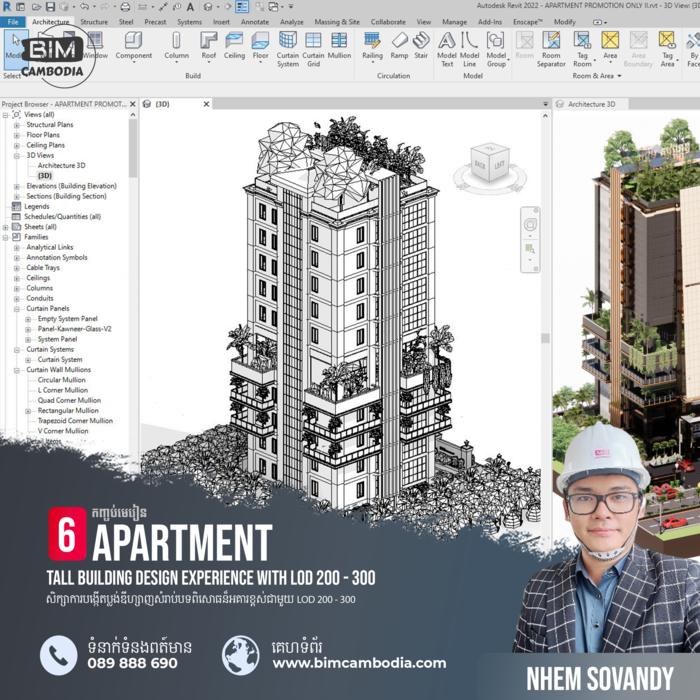Screen dimensions: 700x700
Task: Click Legends in Project Browser
Action: [37, 207]
